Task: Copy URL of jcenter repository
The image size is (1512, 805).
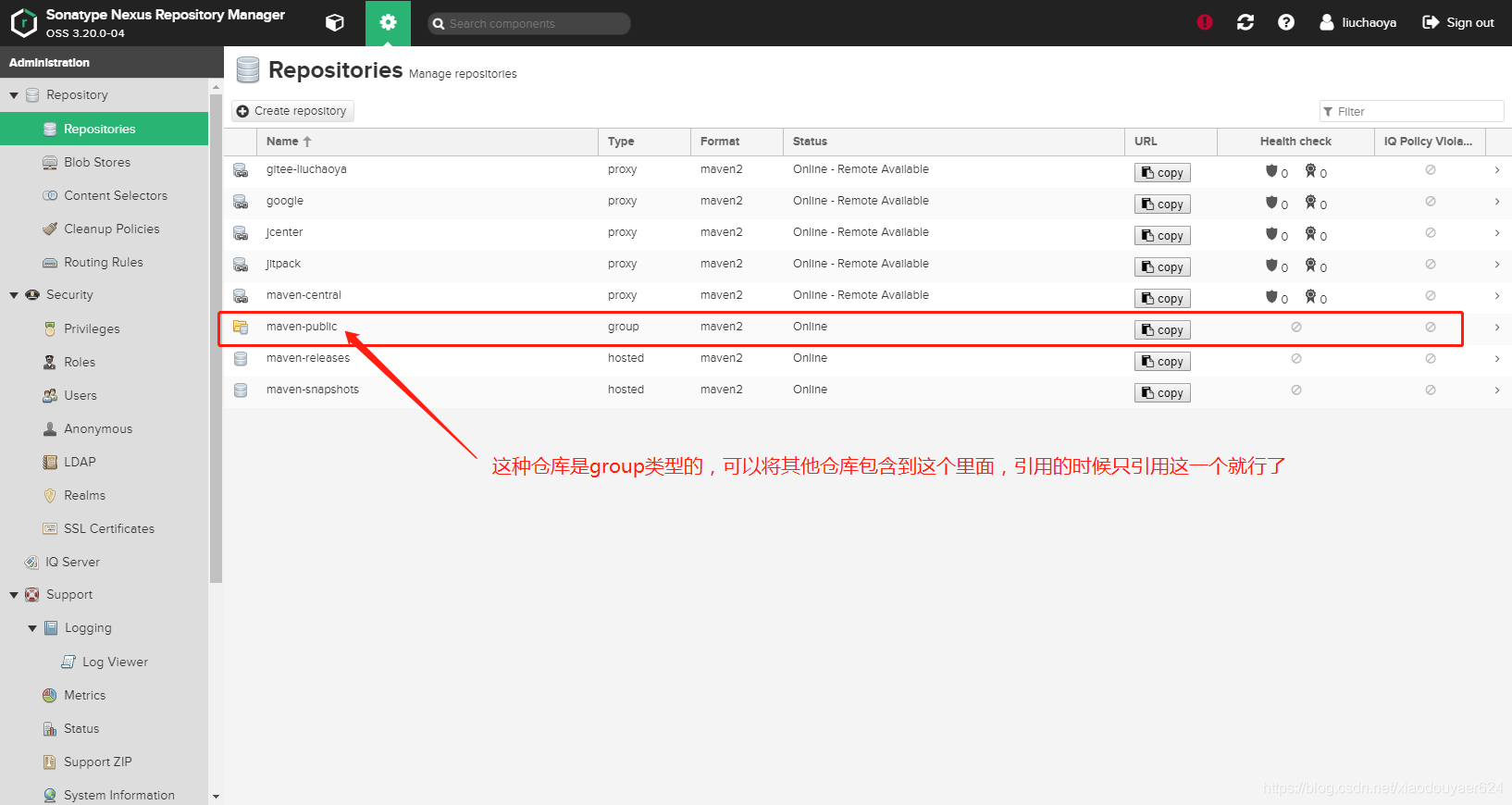Action: click(x=1162, y=236)
